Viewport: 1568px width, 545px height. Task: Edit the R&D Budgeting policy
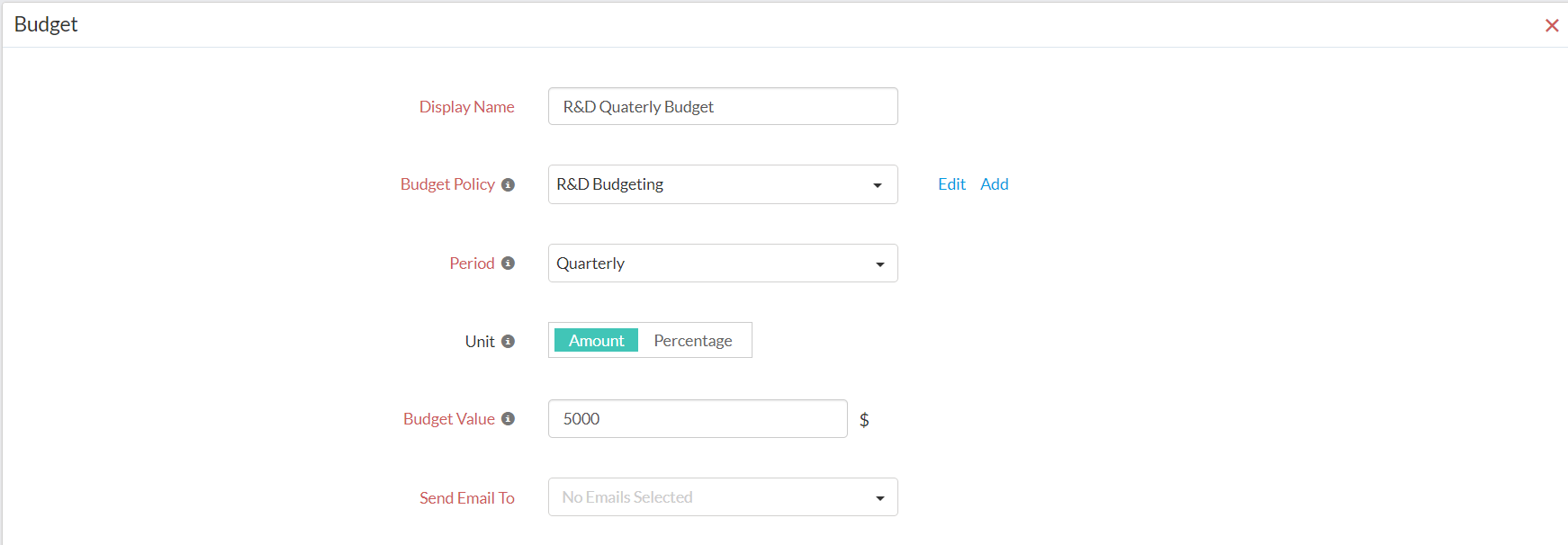click(x=951, y=183)
